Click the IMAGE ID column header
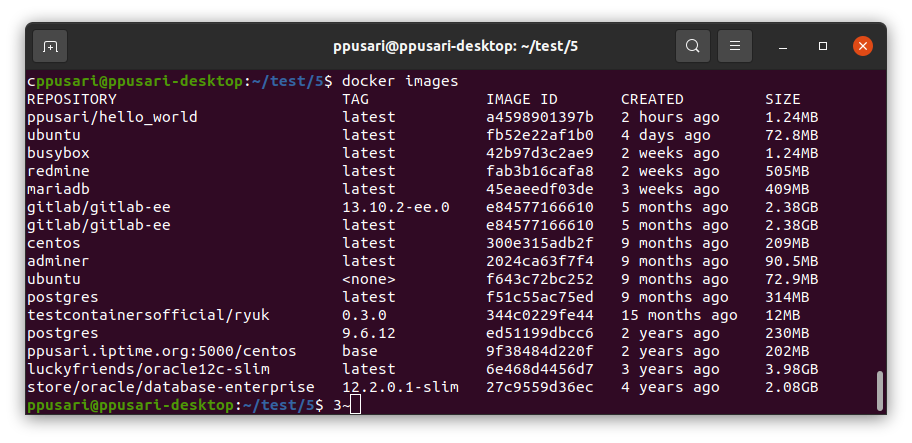912x443 pixels. click(522, 99)
